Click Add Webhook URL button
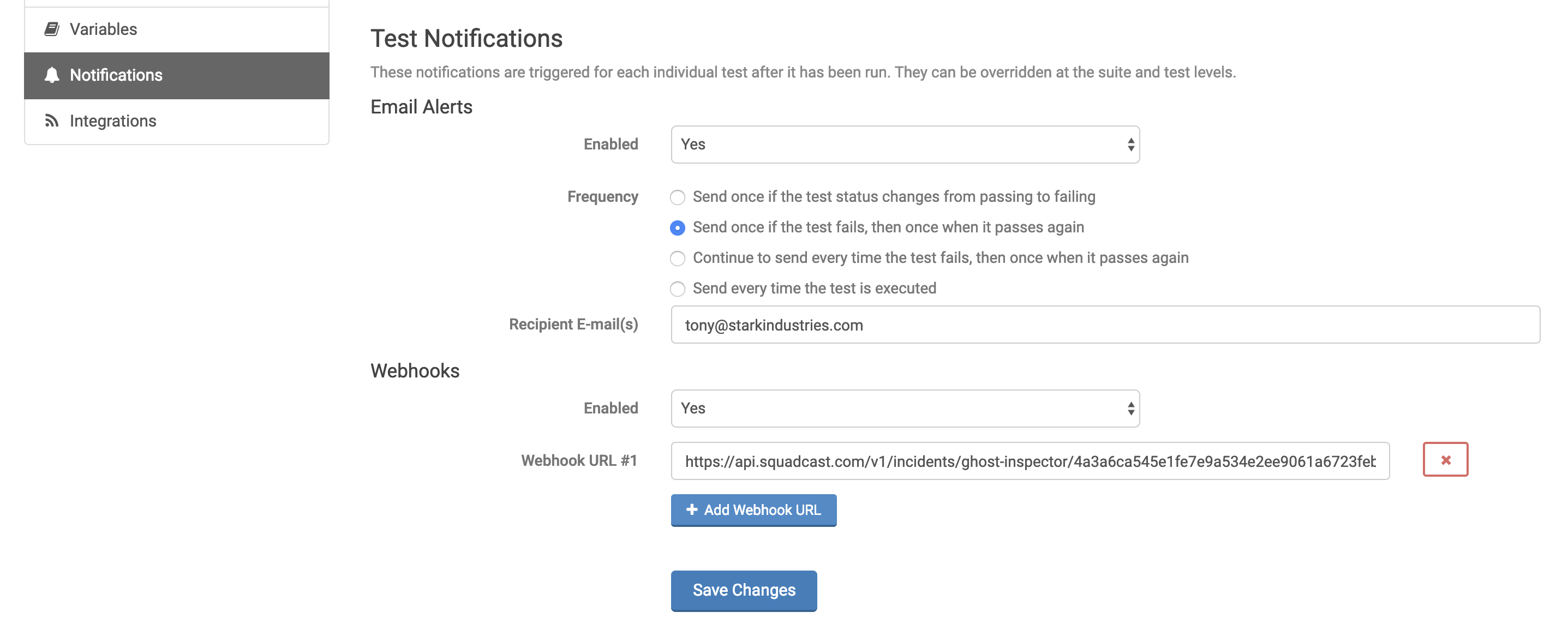The height and width of the screenshot is (636, 1568). click(753, 509)
